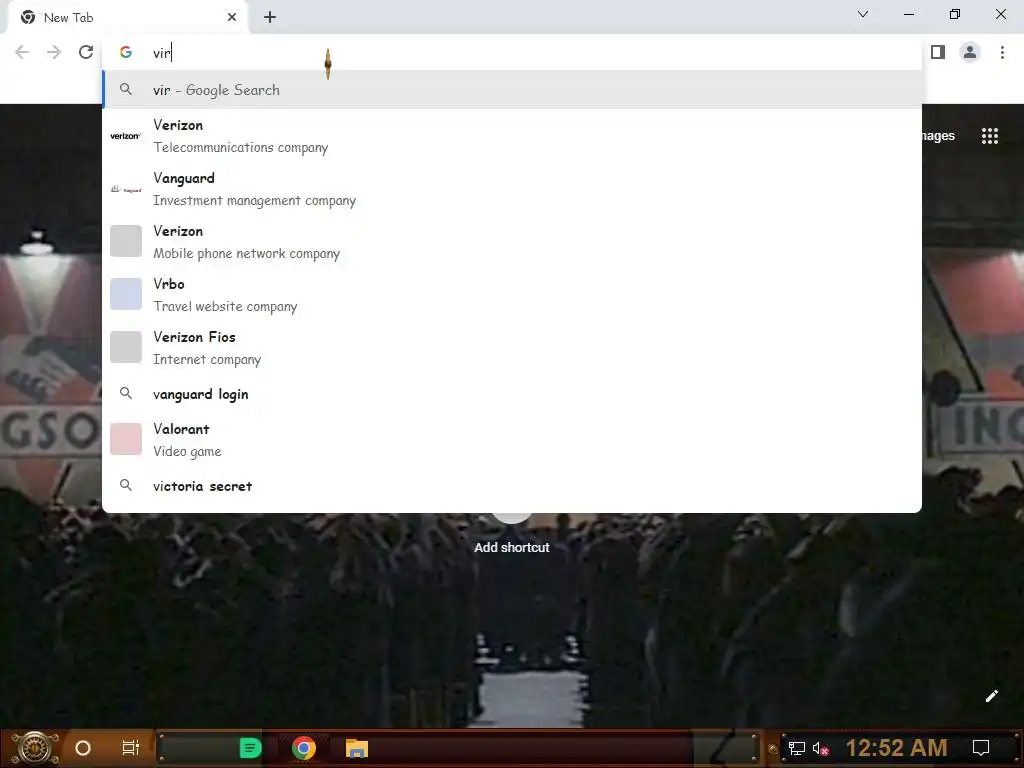Open the profile avatar button
Screen dimensions: 1024x768
970,52
